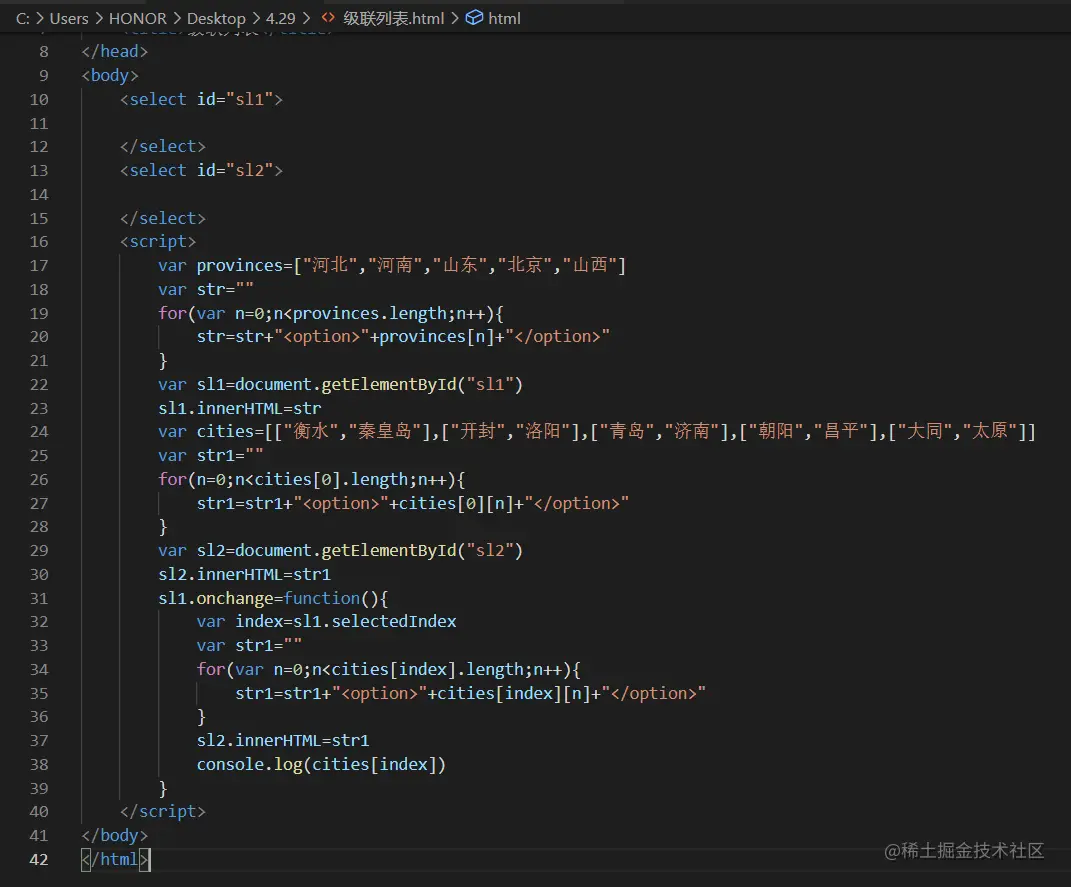Click the chevron after 'Users' breadcrumb

pos(99,18)
